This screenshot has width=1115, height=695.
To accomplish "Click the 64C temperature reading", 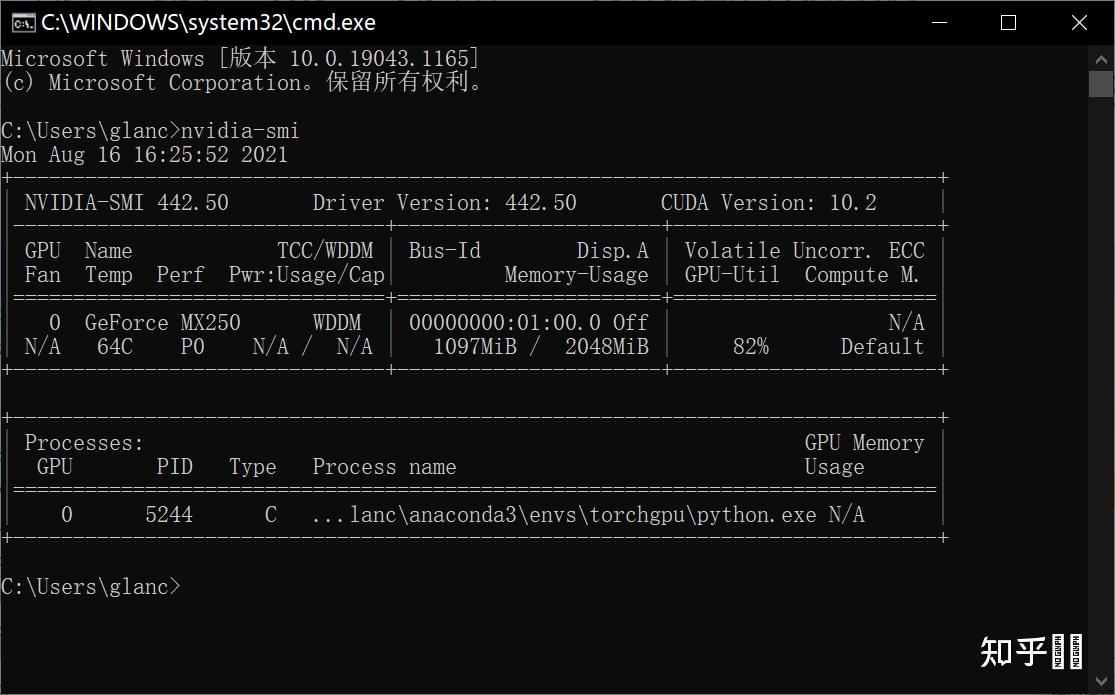I will pos(114,347).
